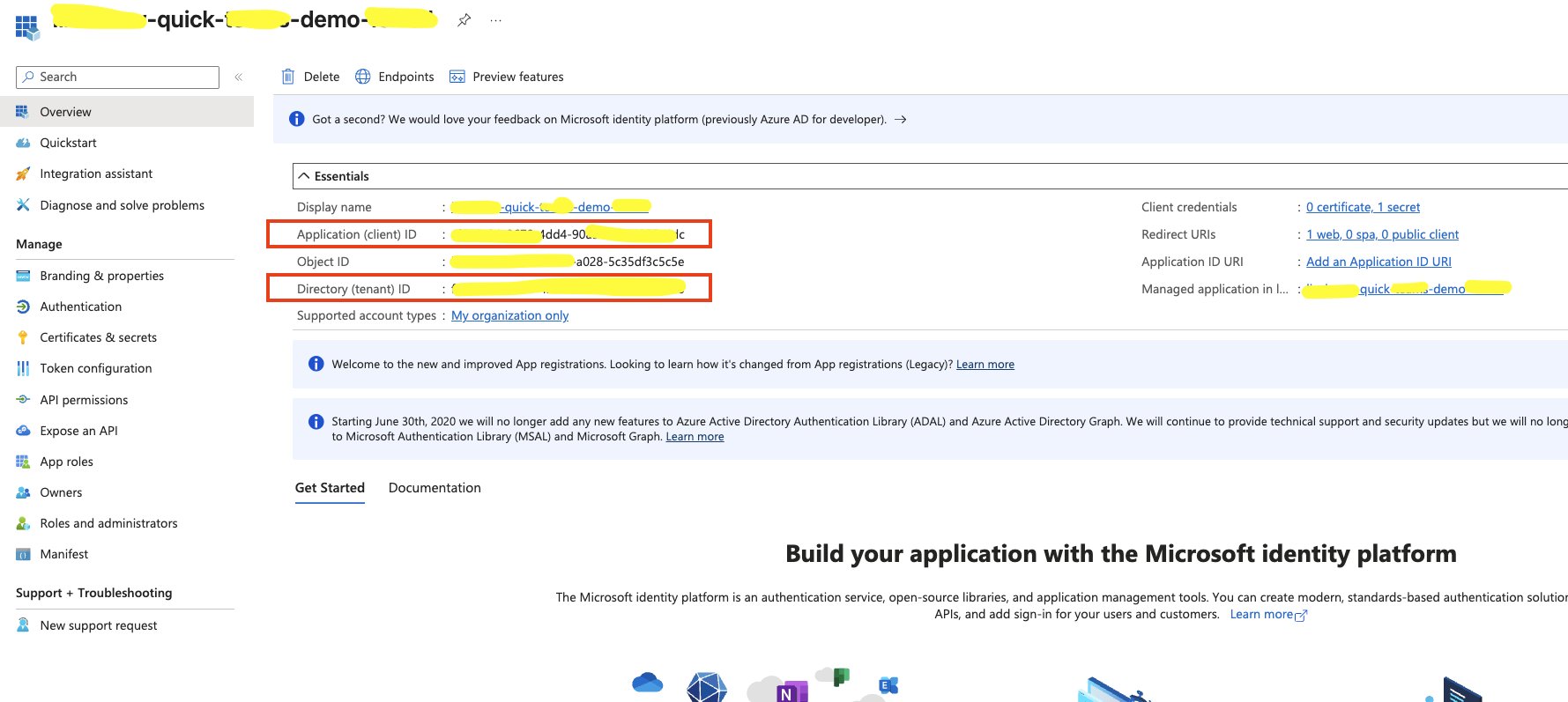The width and height of the screenshot is (1568, 702).
Task: Collapse the Essentials section
Action: (304, 176)
